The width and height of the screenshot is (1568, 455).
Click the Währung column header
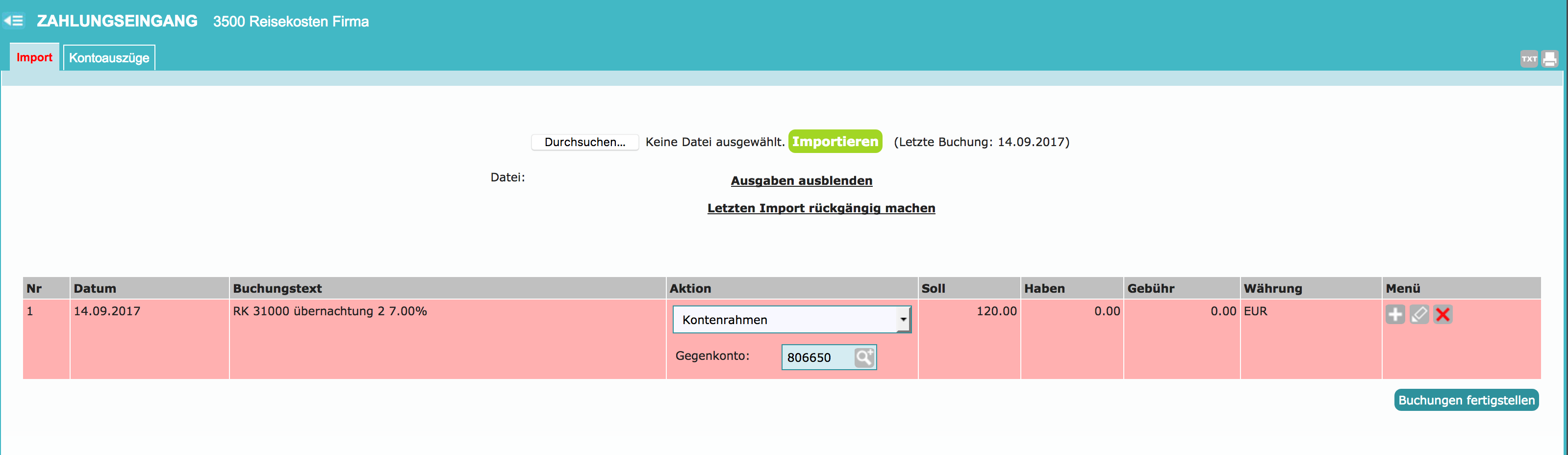(x=1272, y=288)
